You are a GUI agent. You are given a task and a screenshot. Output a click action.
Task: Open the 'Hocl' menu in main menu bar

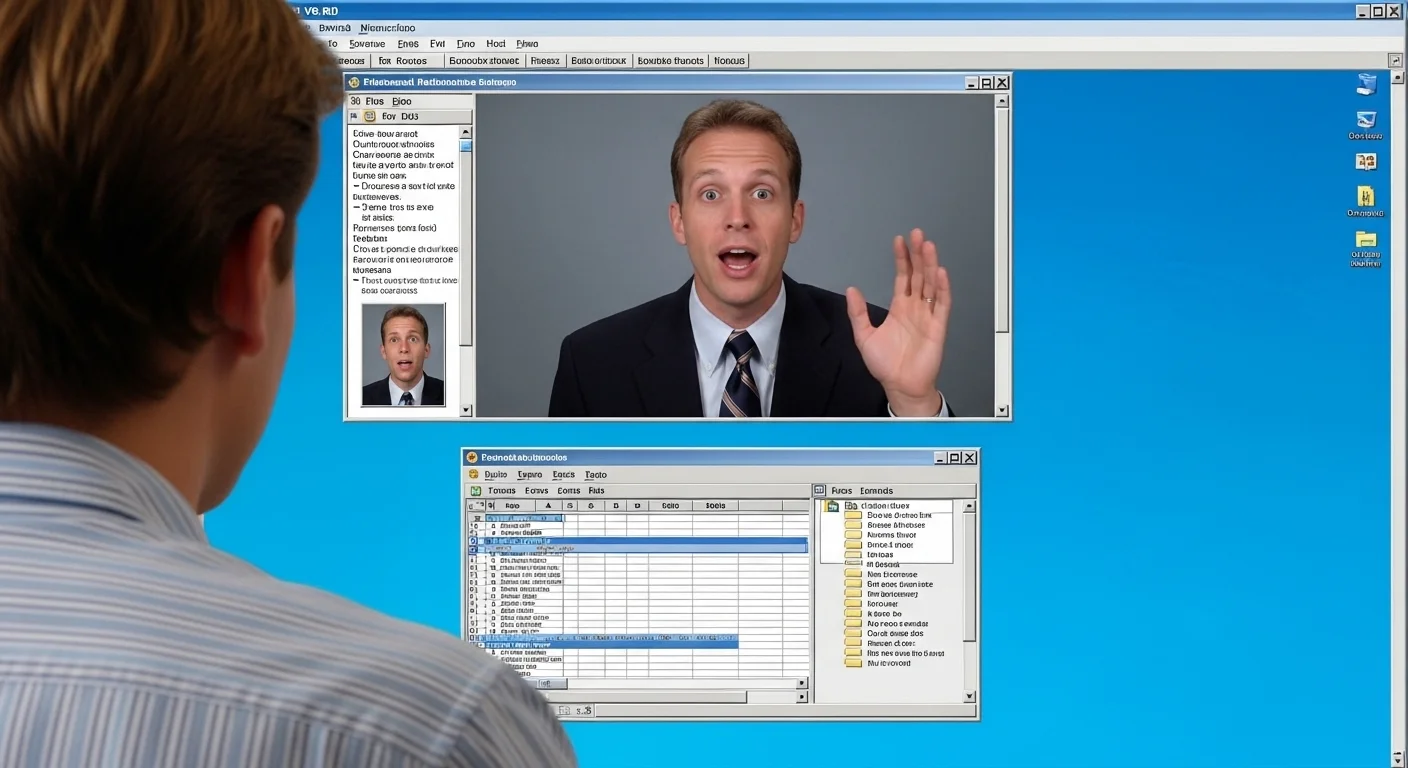495,44
